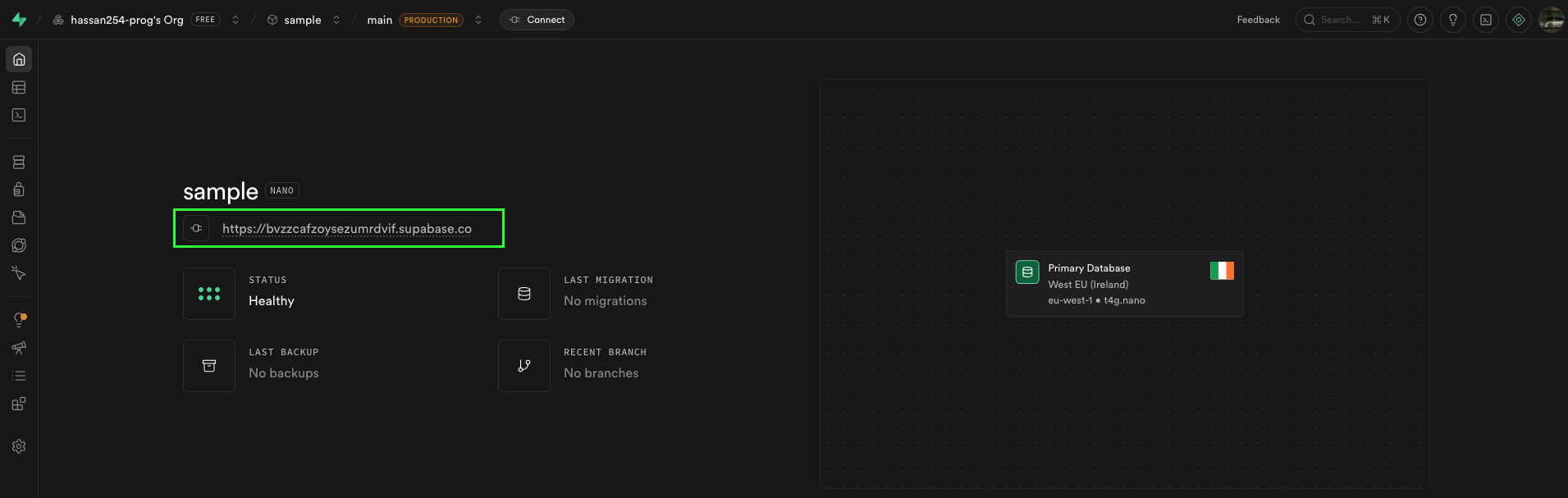This screenshot has width=1568, height=498.
Task: Expand the main branch switcher chevrons
Action: 478,20
